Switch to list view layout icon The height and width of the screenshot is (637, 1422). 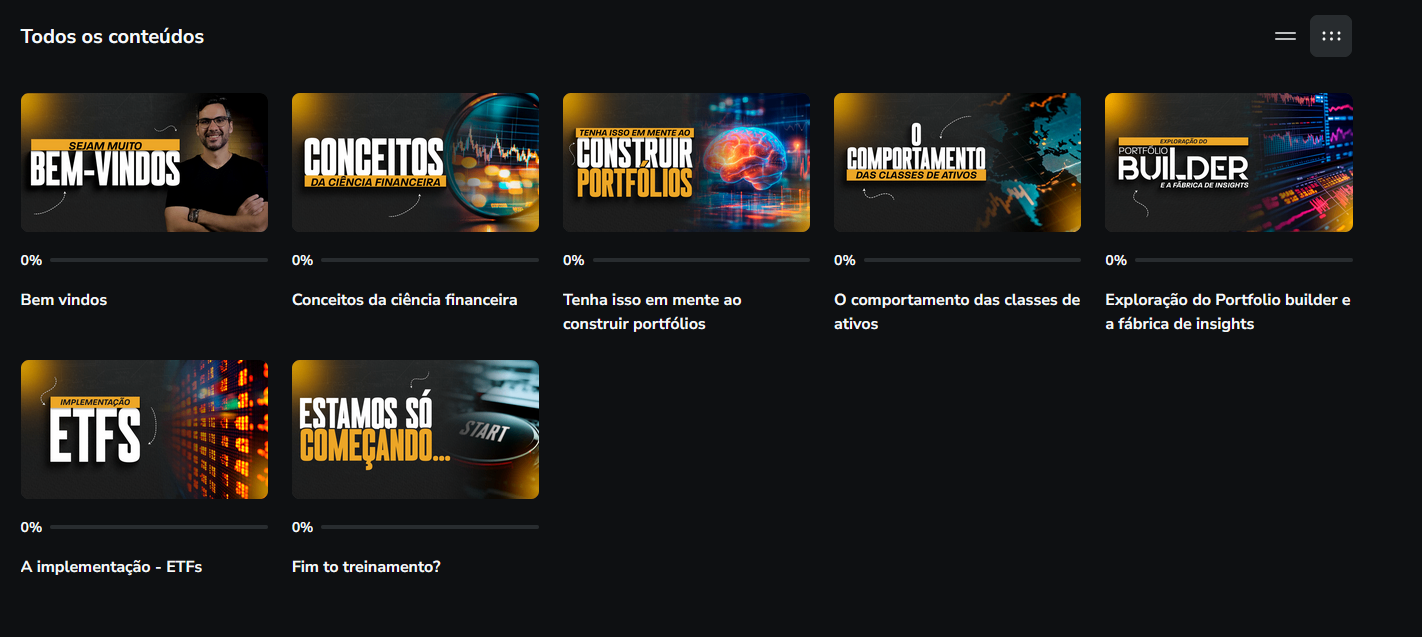pos(1285,36)
